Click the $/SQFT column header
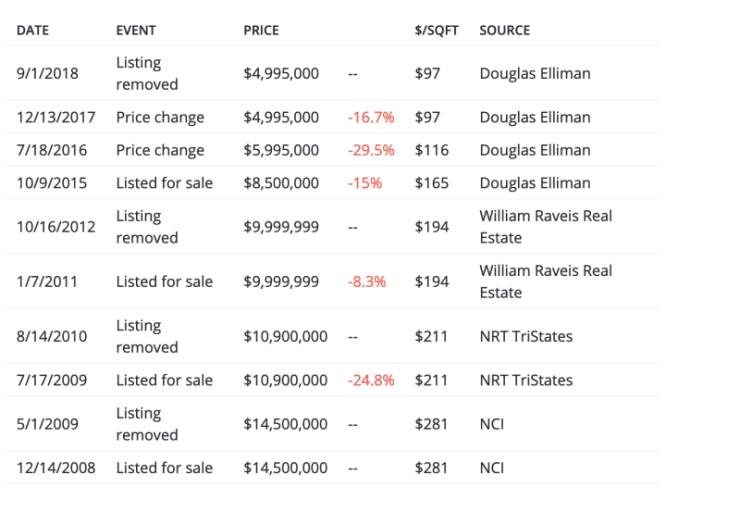The image size is (740, 512). point(436,30)
